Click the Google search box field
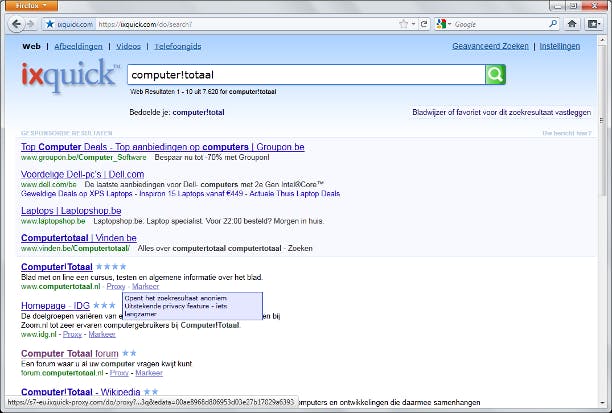Screen dimensions: 612x413 500,24
